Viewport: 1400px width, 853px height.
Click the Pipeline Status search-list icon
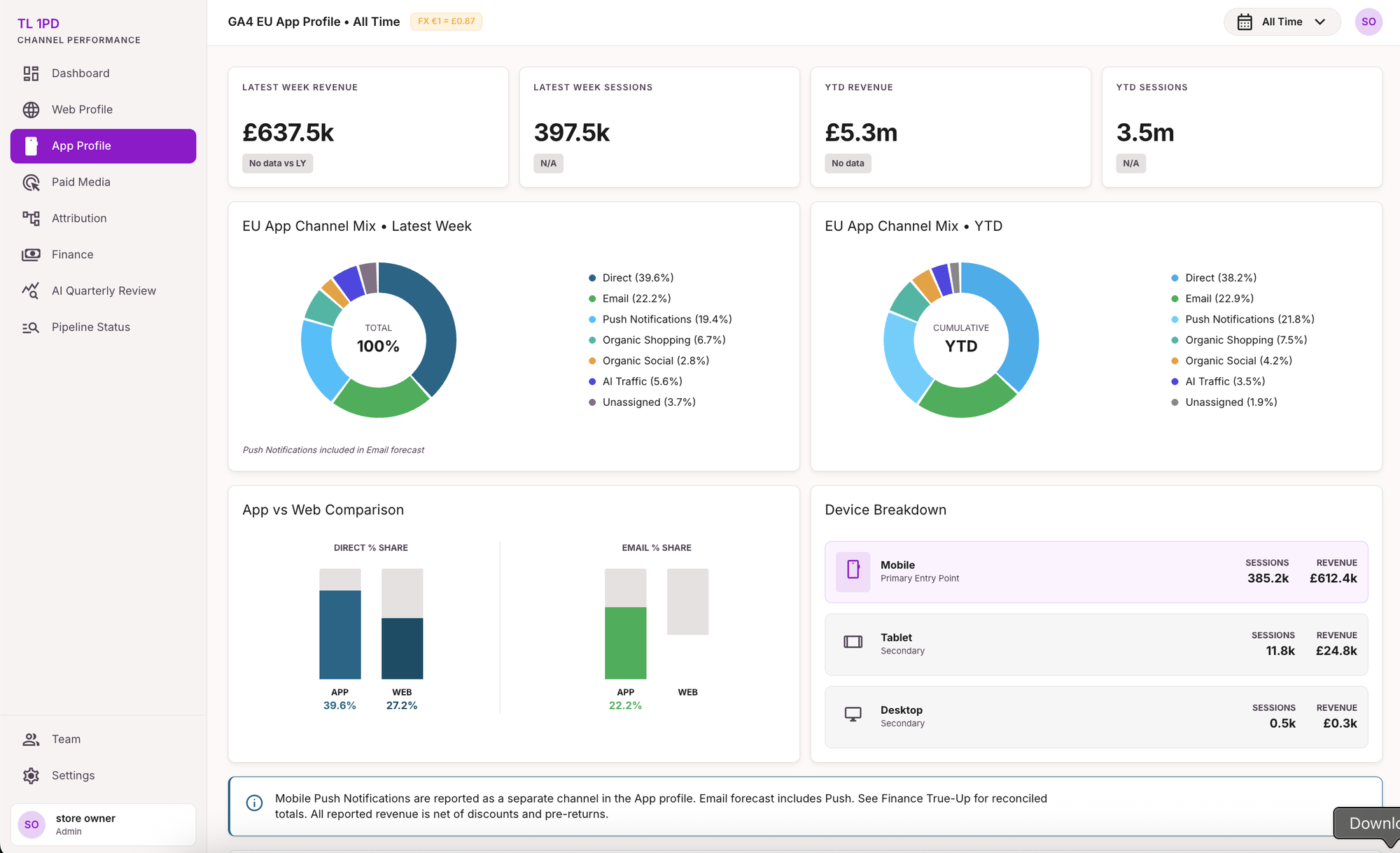(31, 327)
